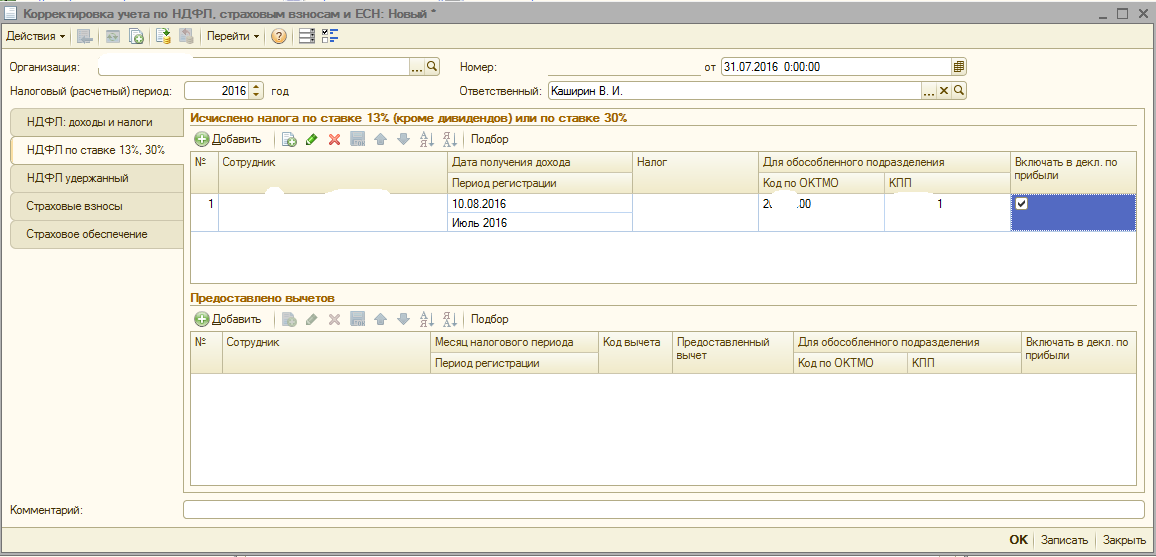Click Записать to save the document
The width and height of the screenshot is (1156, 557).
(1064, 540)
